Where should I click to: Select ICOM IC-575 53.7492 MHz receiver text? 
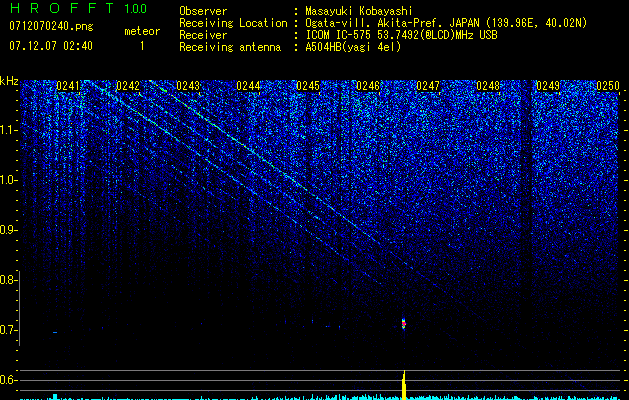[401, 35]
